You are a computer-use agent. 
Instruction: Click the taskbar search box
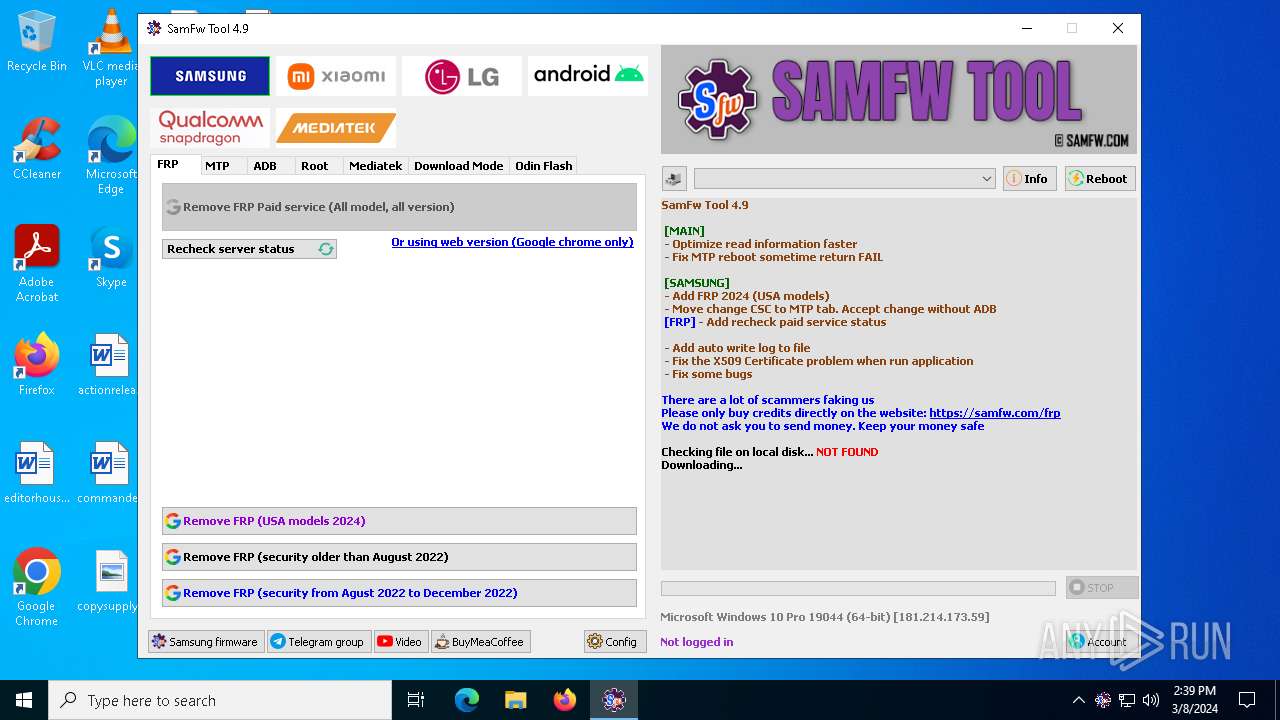[x=220, y=700]
